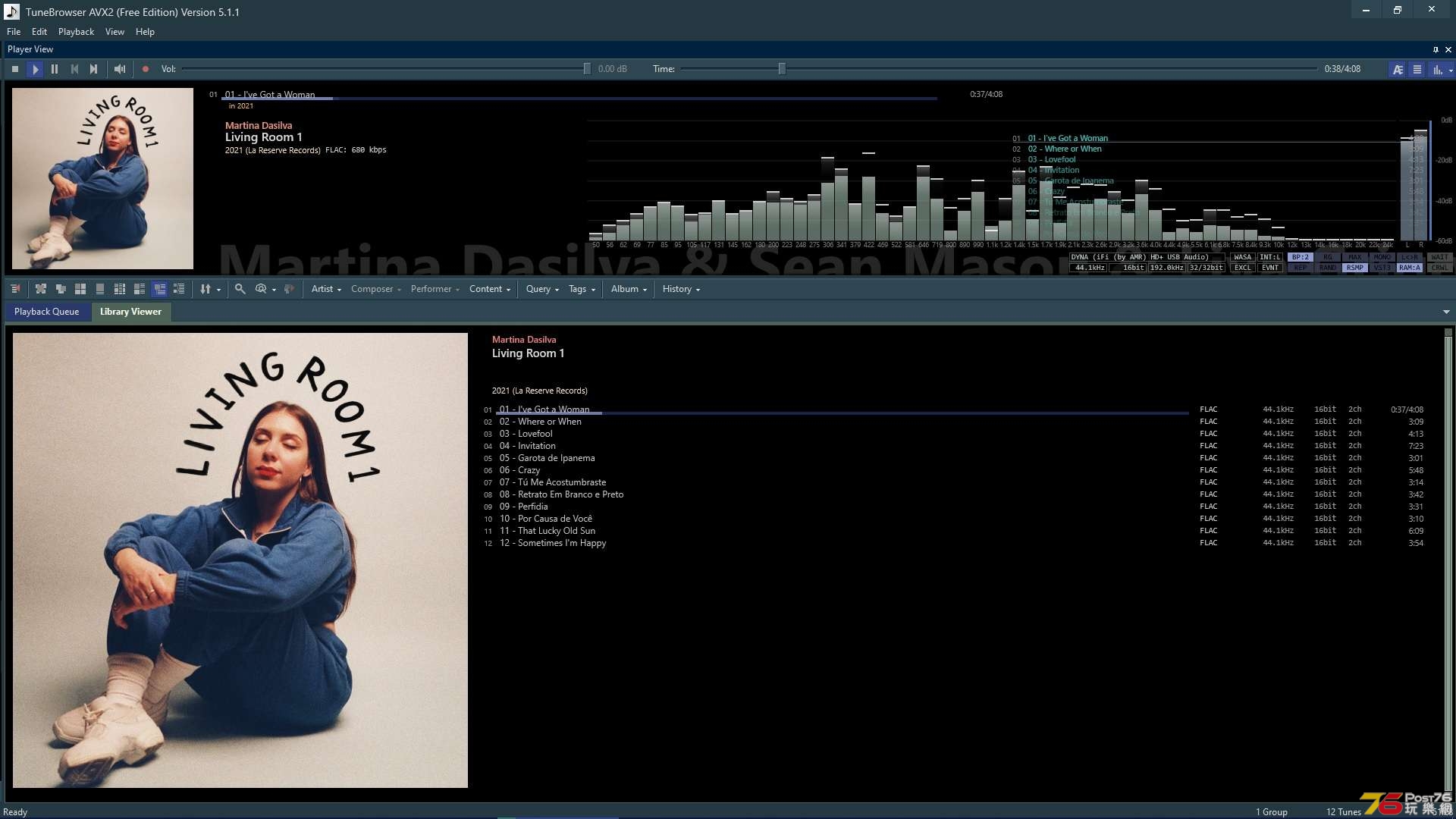
Task: Open the Query dropdown
Action: click(542, 289)
